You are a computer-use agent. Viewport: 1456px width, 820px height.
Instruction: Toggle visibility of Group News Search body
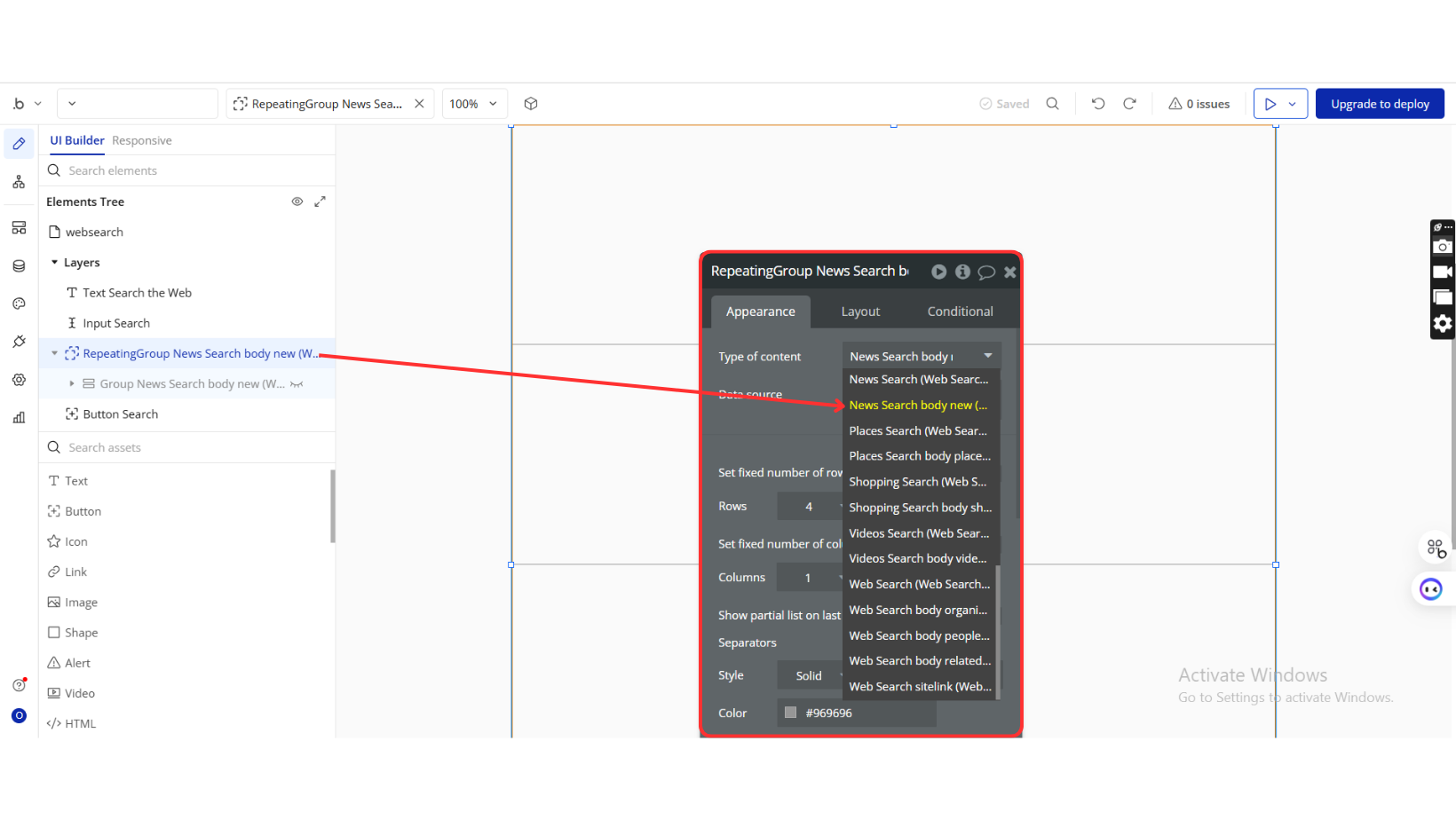(x=297, y=384)
